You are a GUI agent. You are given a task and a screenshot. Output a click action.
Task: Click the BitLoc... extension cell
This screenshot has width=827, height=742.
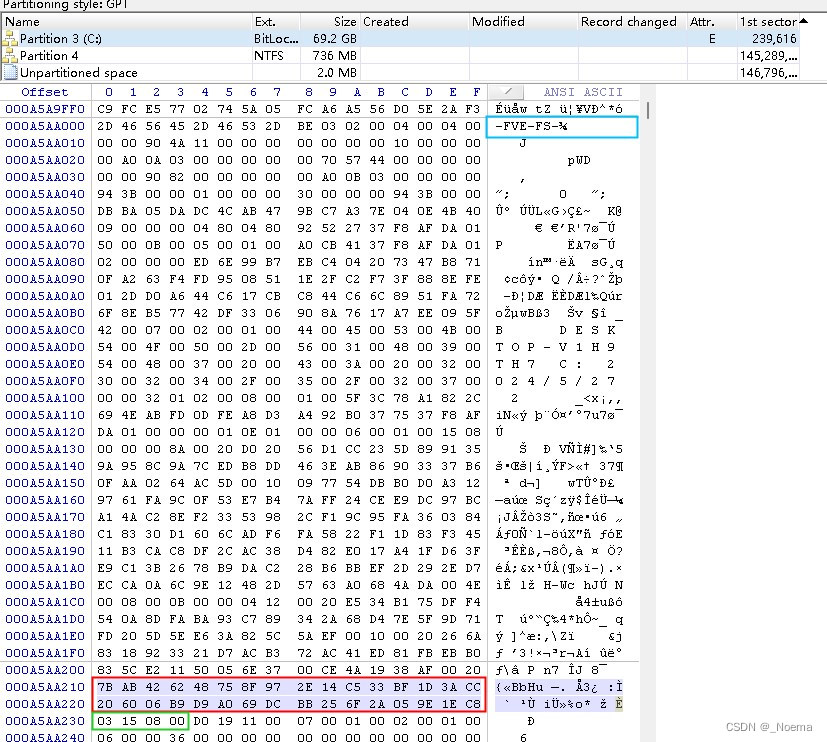point(276,38)
